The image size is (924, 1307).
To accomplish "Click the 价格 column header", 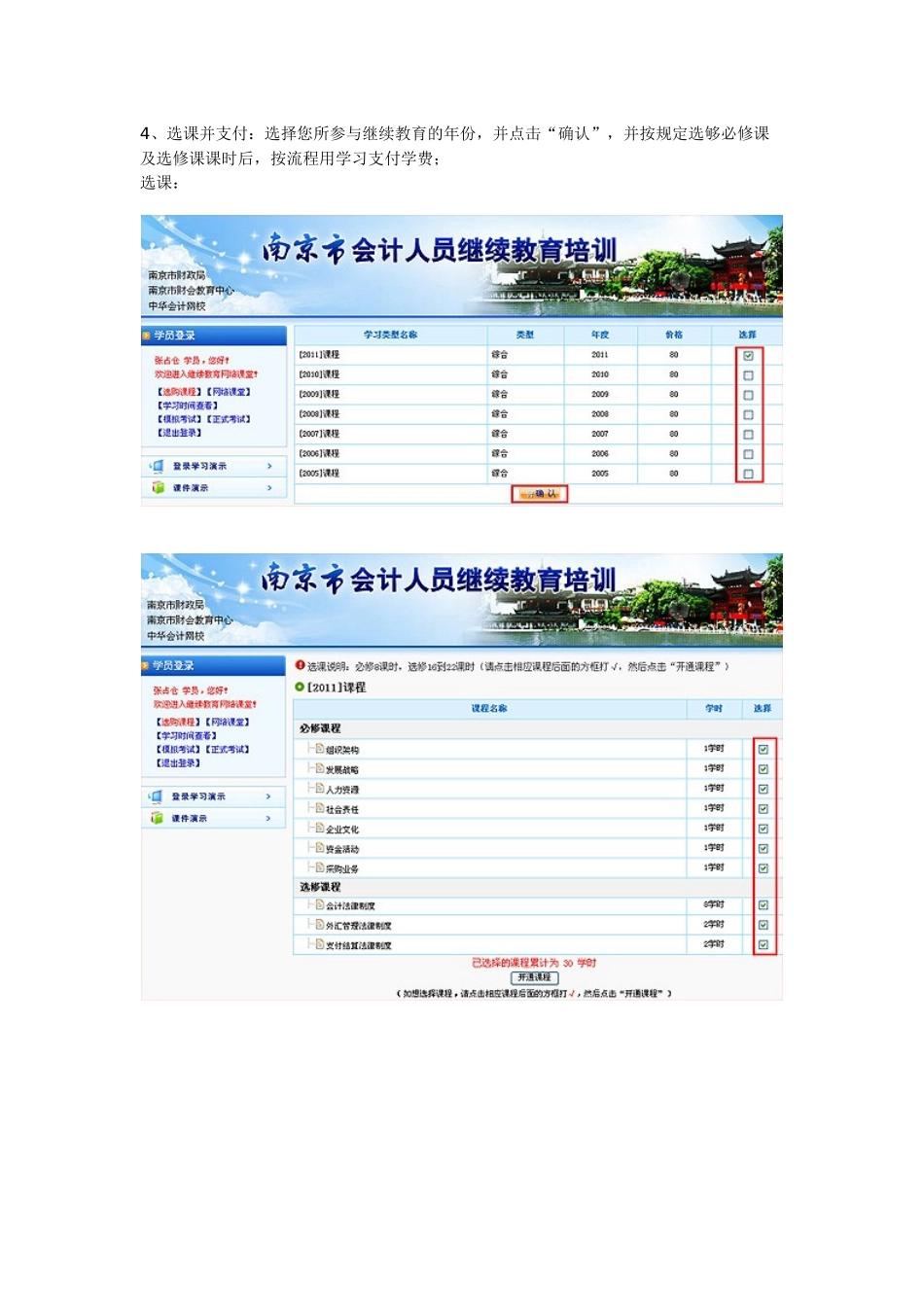I will click(x=674, y=335).
